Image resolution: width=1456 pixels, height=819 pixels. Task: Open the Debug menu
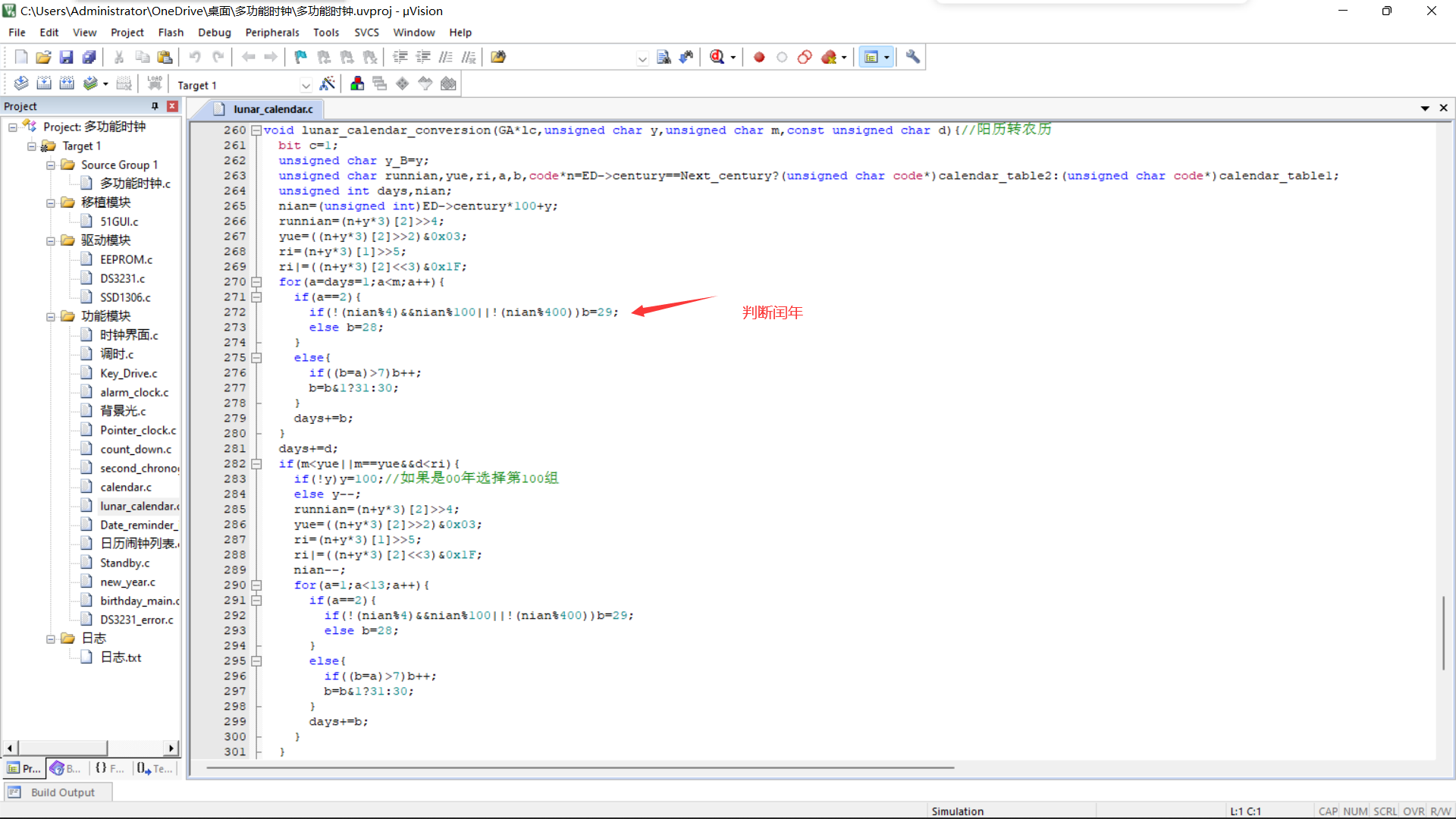click(215, 33)
